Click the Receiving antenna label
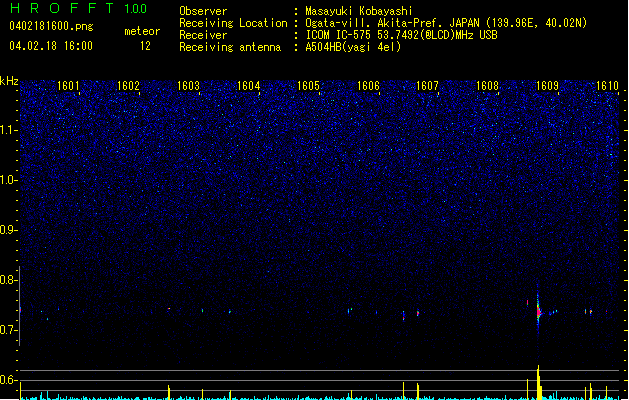The height and width of the screenshot is (400, 629). (230, 47)
